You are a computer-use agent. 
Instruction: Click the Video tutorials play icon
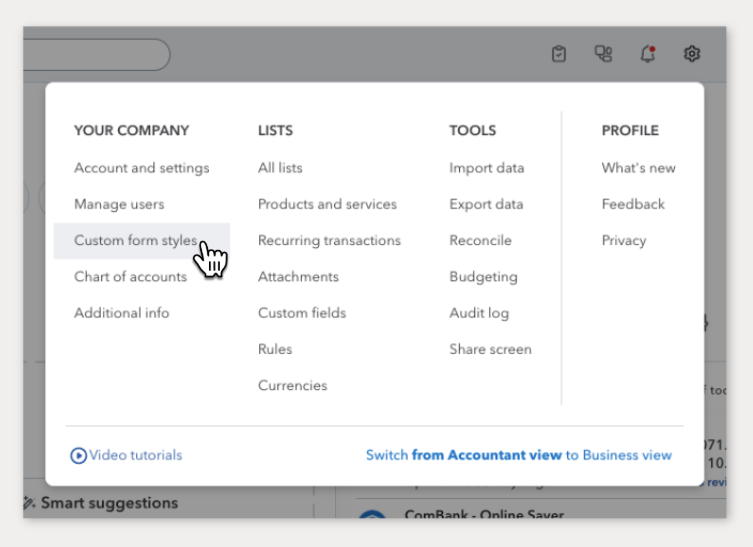(x=78, y=455)
